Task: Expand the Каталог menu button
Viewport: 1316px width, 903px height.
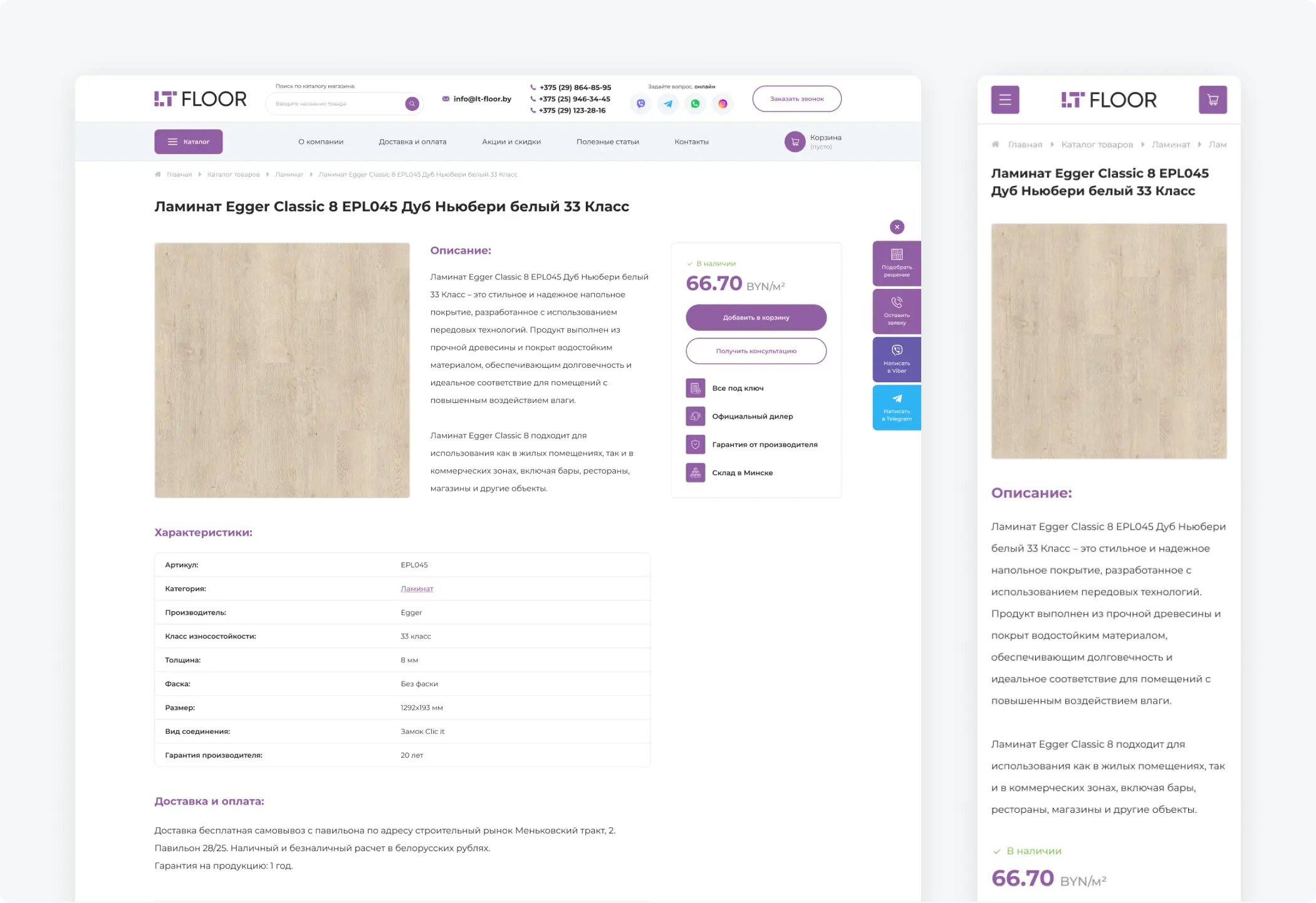Action: [189, 142]
